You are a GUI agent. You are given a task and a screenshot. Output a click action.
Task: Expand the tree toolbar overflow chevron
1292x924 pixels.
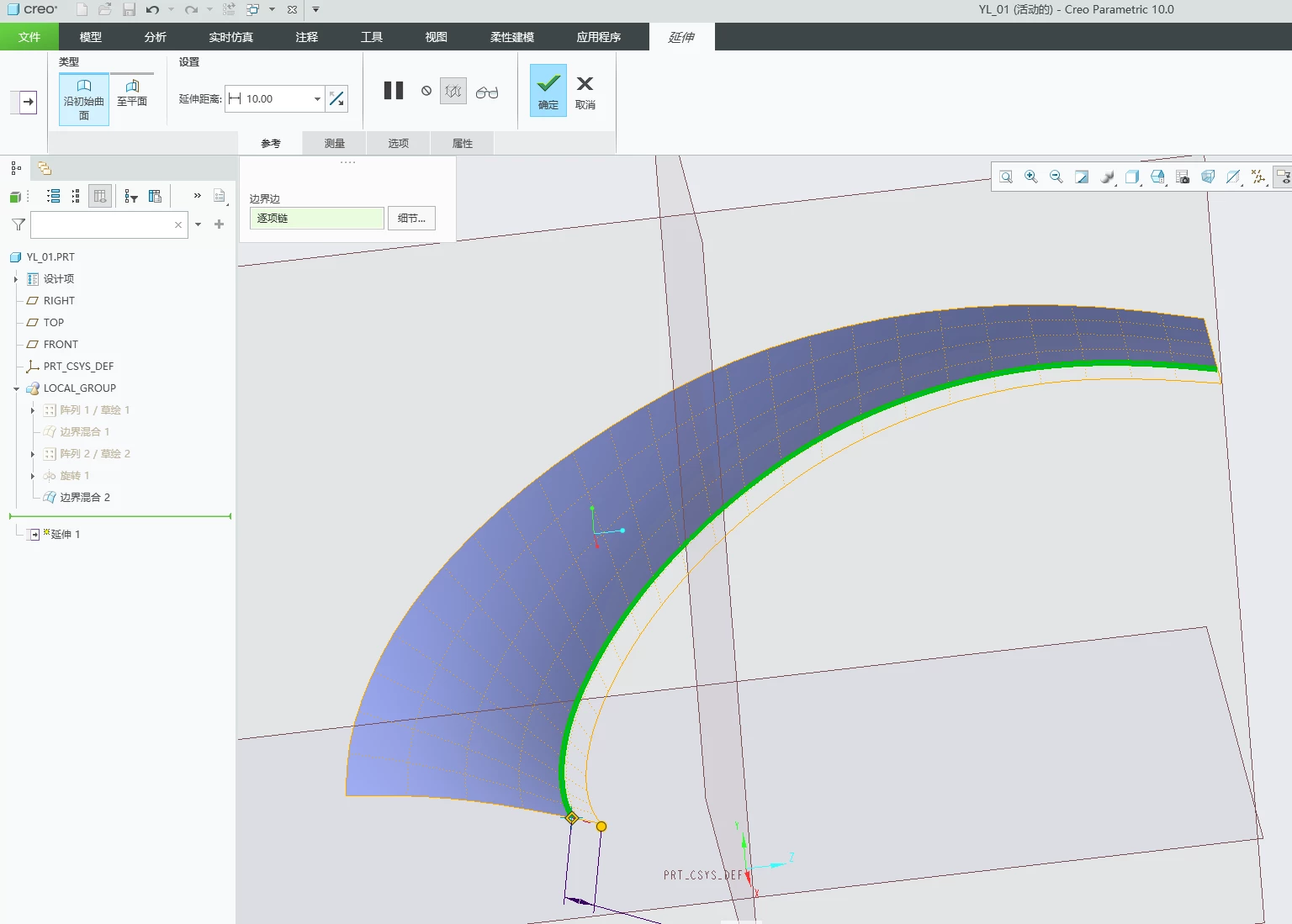pos(198,195)
